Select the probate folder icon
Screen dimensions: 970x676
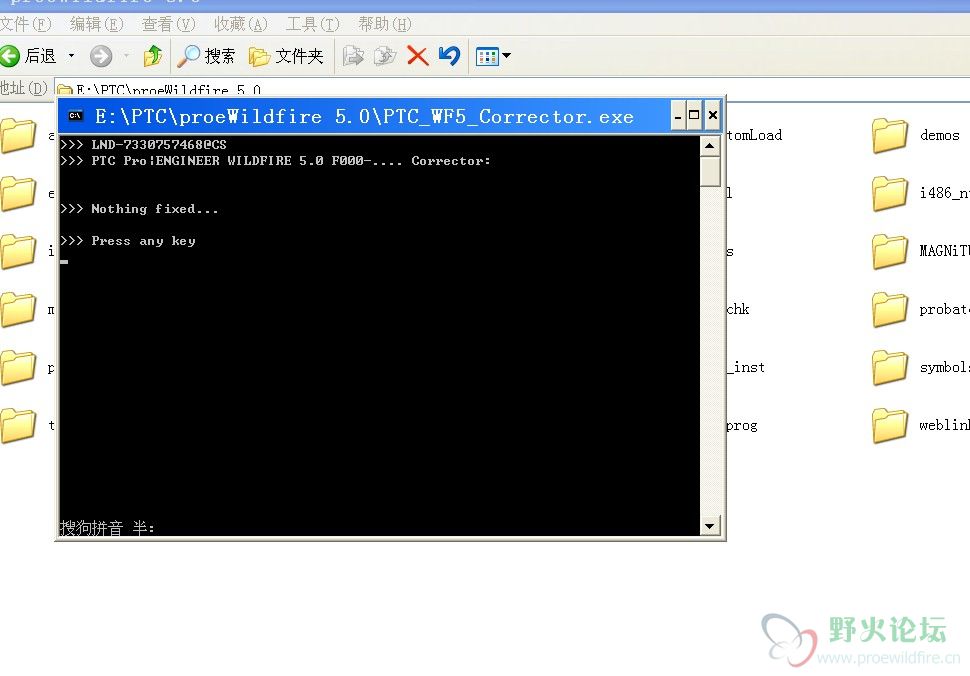(890, 310)
